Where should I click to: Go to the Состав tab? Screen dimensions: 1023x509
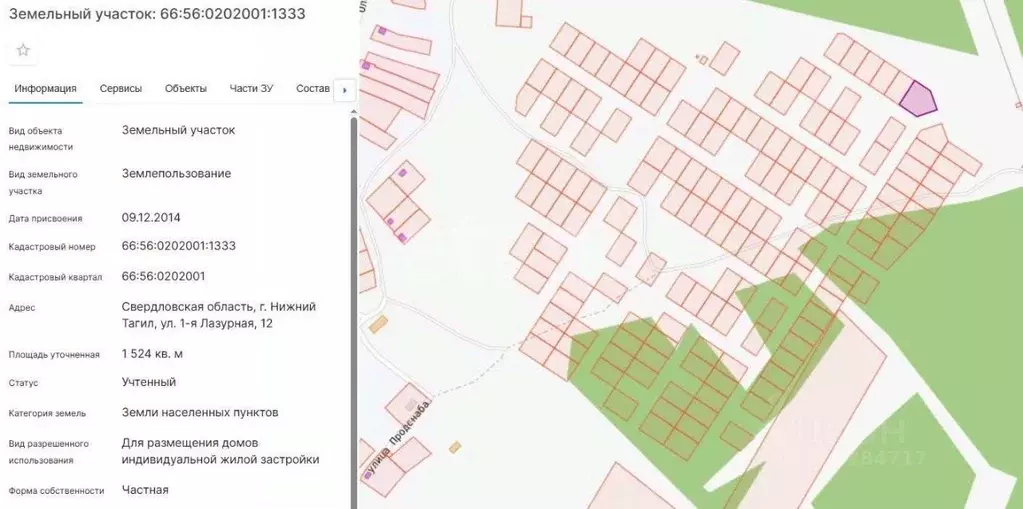click(x=312, y=88)
